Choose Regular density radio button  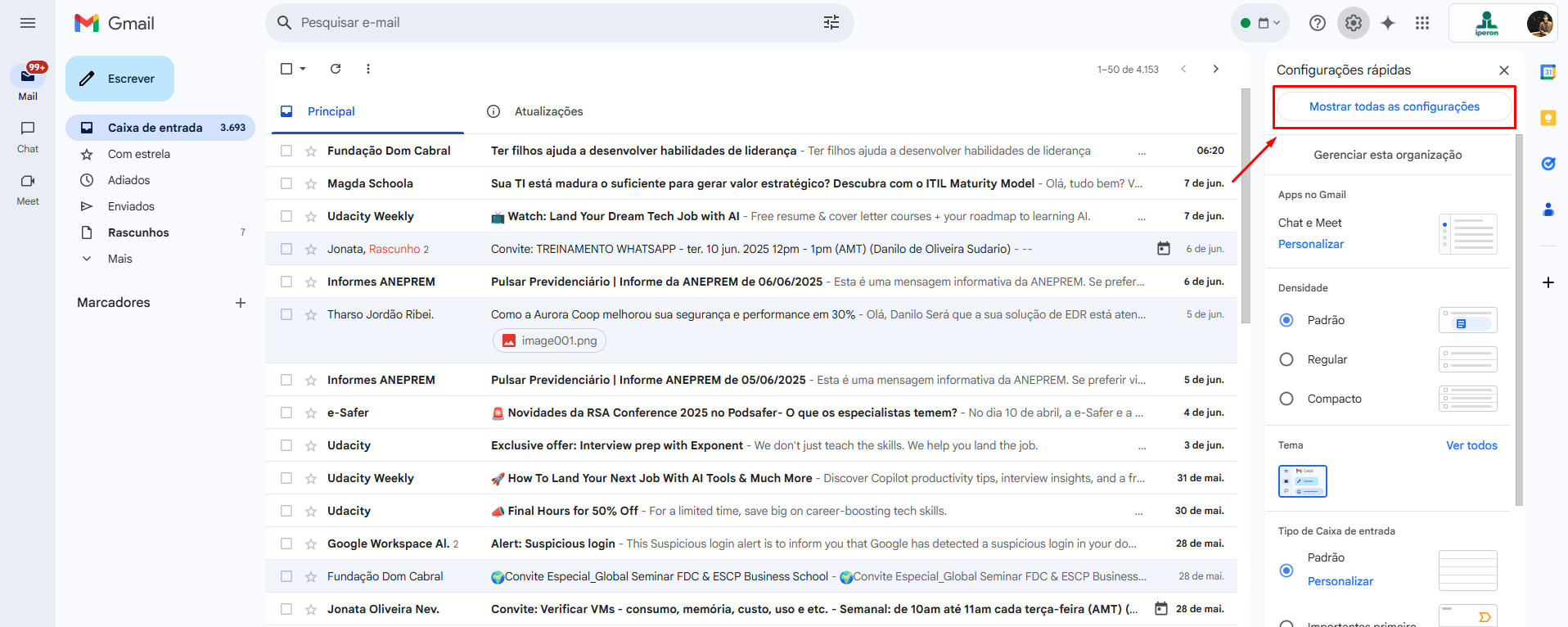click(x=1286, y=359)
